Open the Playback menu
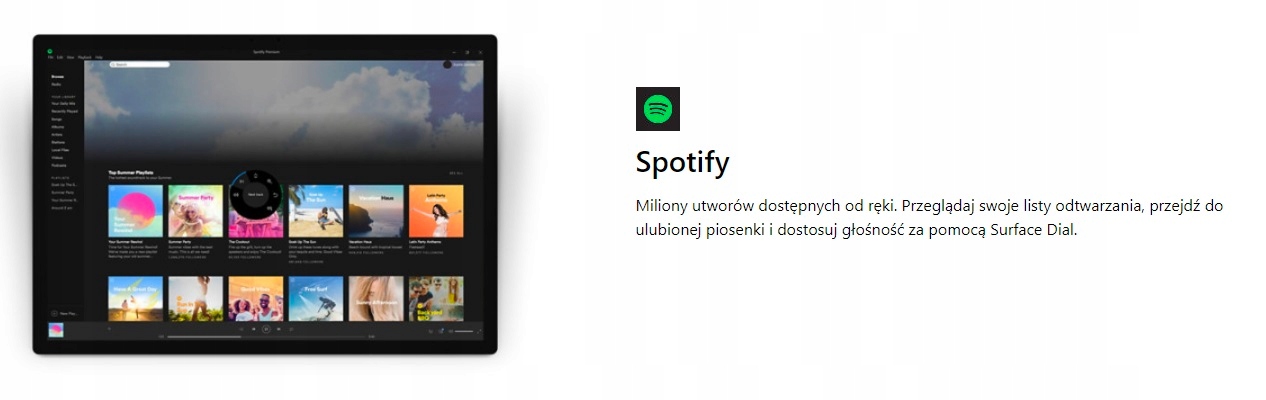This screenshot has width=1266, height=400. [84, 57]
